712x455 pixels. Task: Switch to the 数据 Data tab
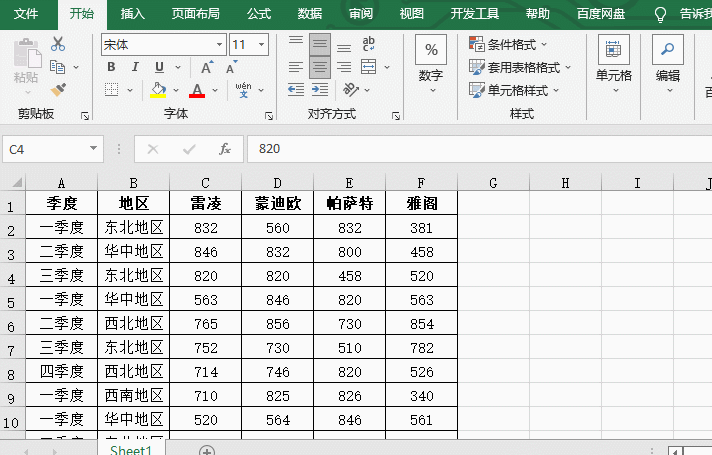tap(310, 14)
